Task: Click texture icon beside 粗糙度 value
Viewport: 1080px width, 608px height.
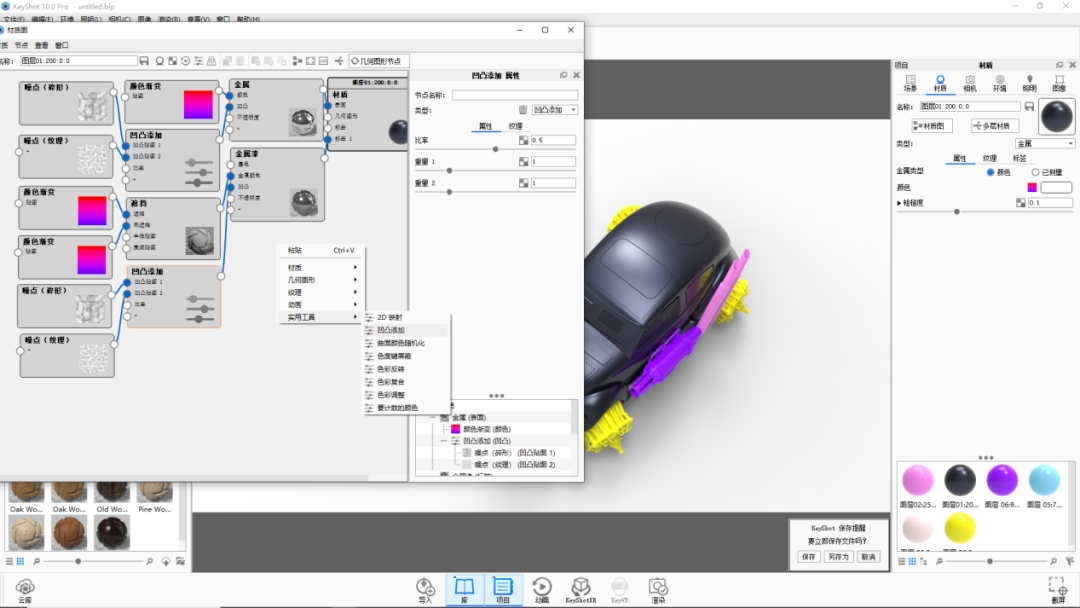Action: pyautogui.click(x=1021, y=203)
